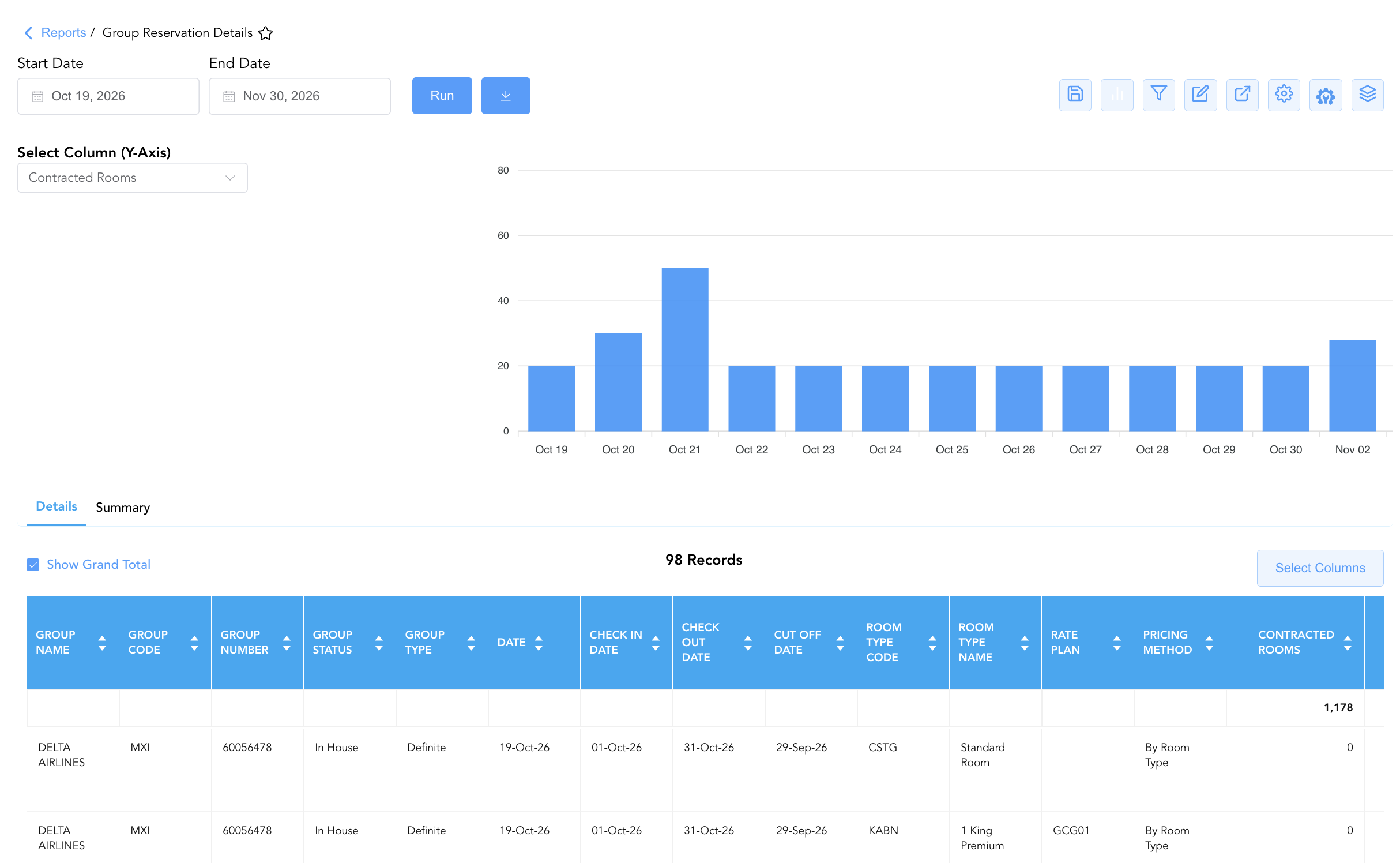The width and height of the screenshot is (1400, 863).
Task: Sort by Rate Plan column arrows
Action: [x=1117, y=643]
